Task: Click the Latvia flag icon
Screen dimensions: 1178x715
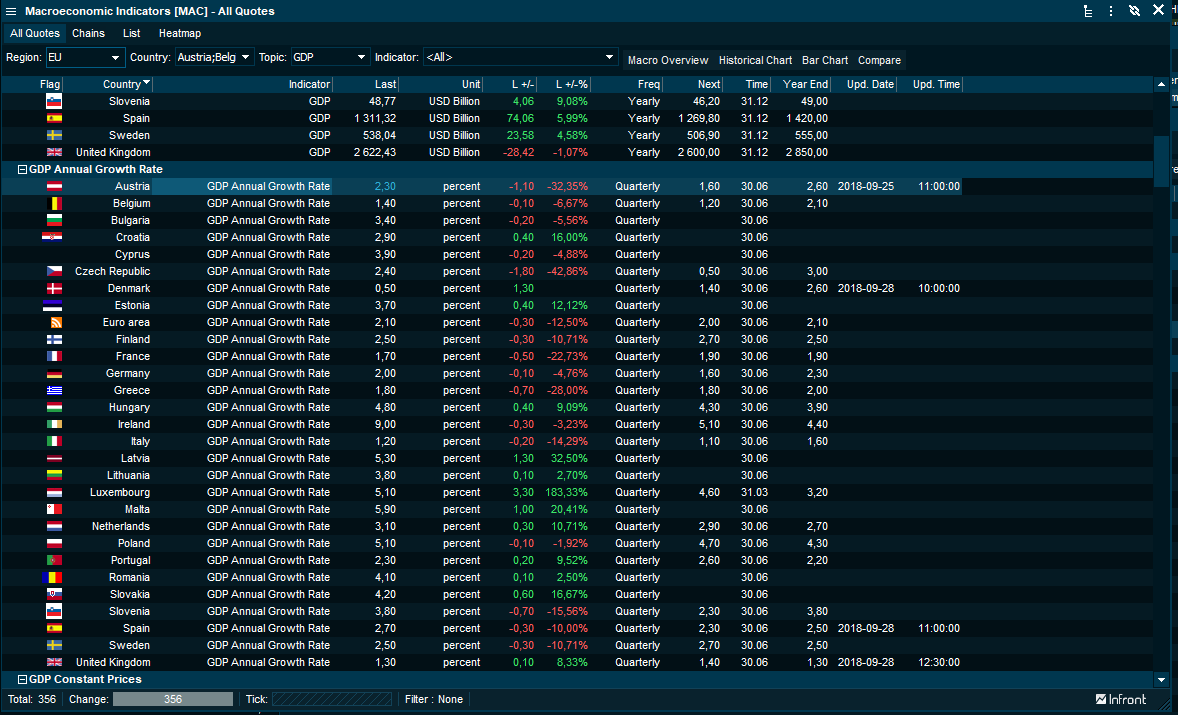Action: (x=54, y=459)
